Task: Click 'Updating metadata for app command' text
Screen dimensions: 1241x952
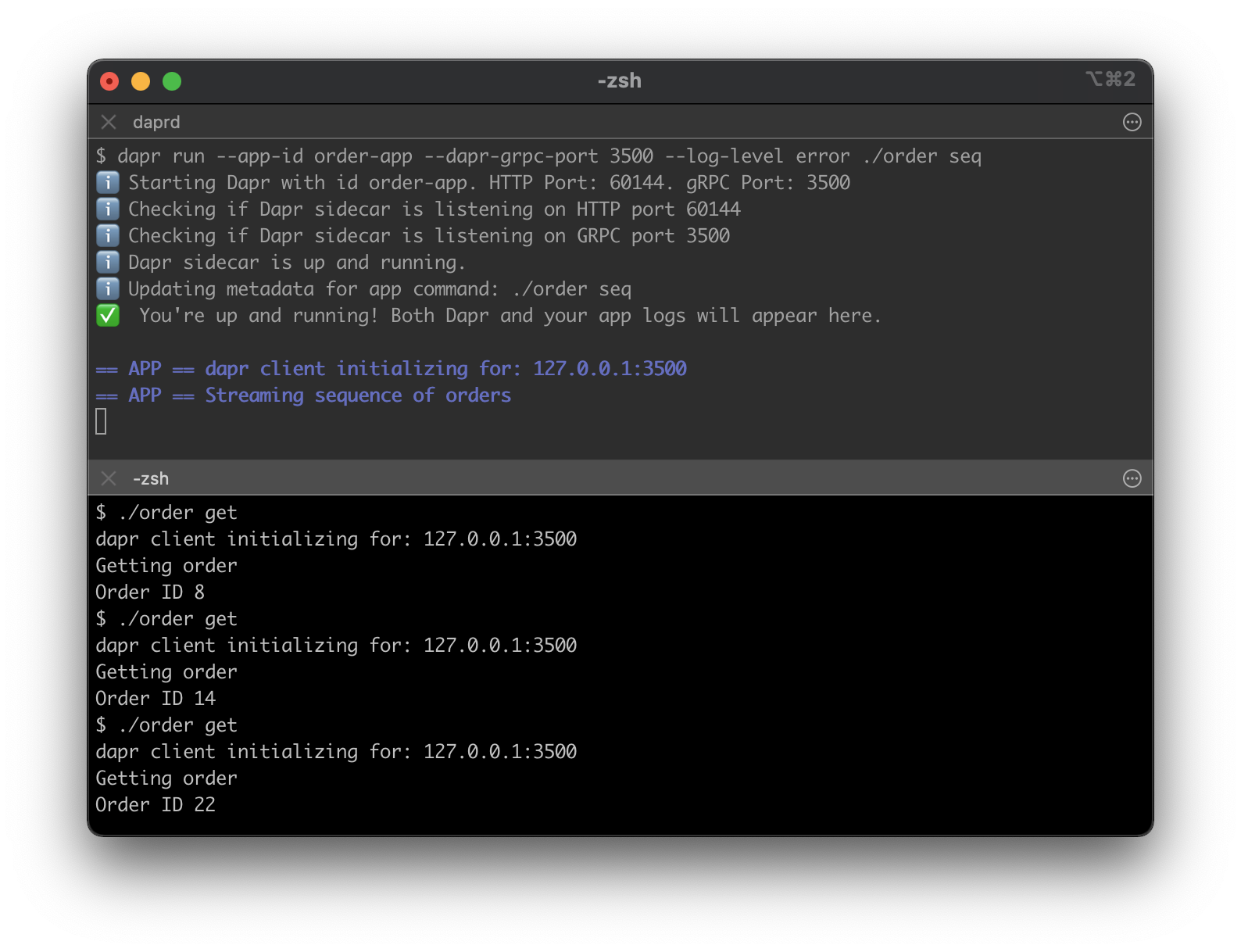Action: (x=313, y=289)
